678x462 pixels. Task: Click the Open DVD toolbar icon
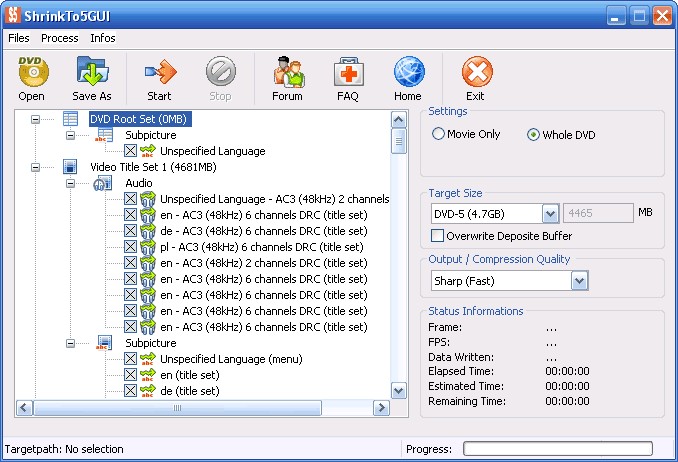point(33,71)
